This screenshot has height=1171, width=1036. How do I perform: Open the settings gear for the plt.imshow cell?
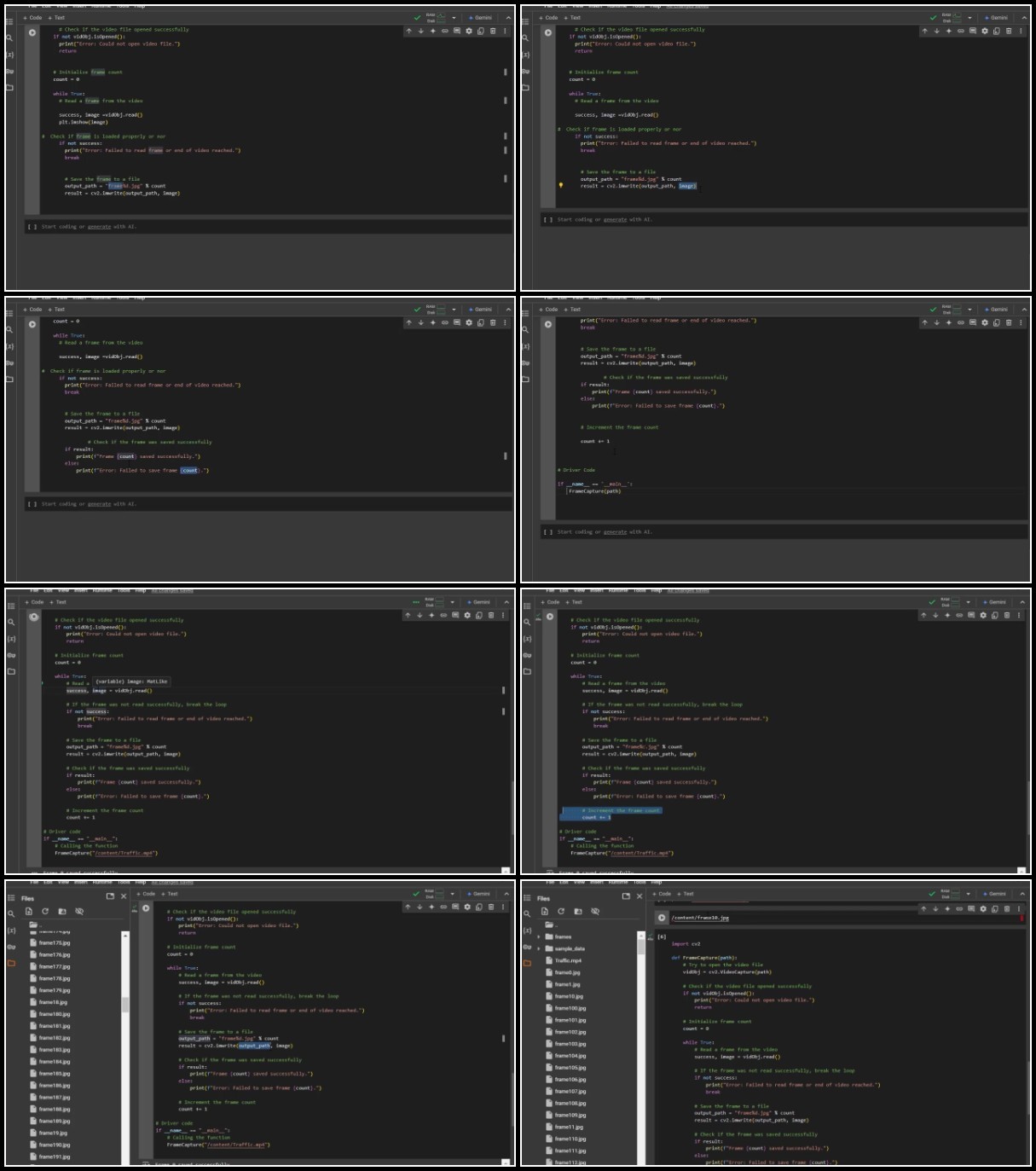[469, 31]
